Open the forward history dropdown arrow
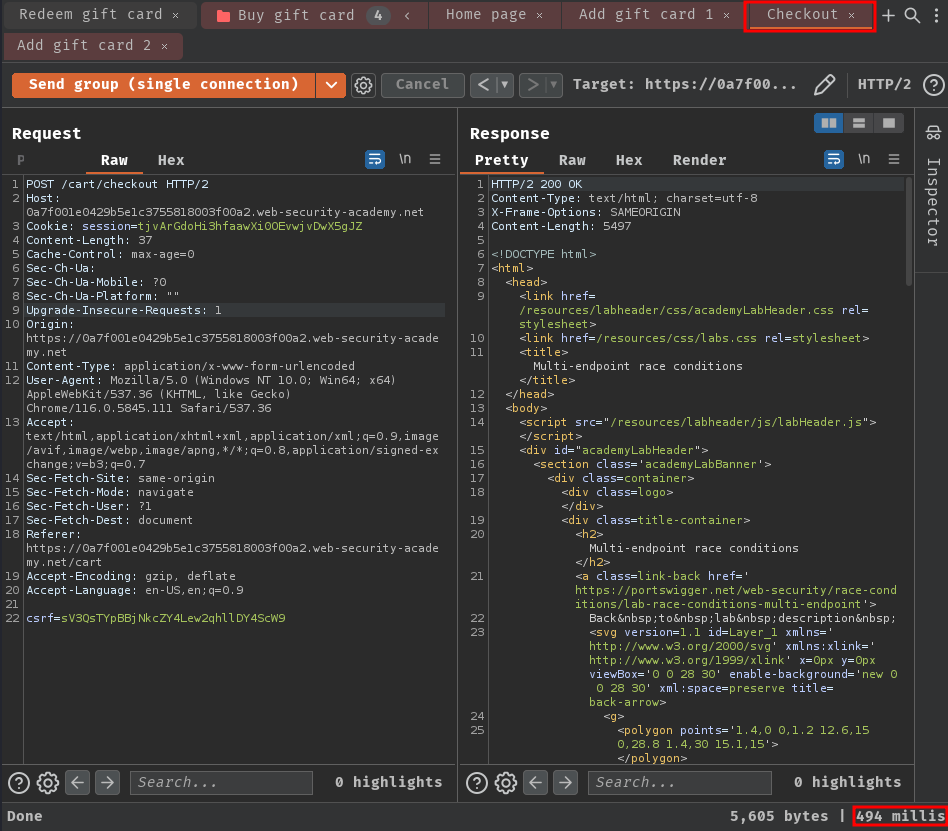This screenshot has width=948, height=831. pos(553,85)
